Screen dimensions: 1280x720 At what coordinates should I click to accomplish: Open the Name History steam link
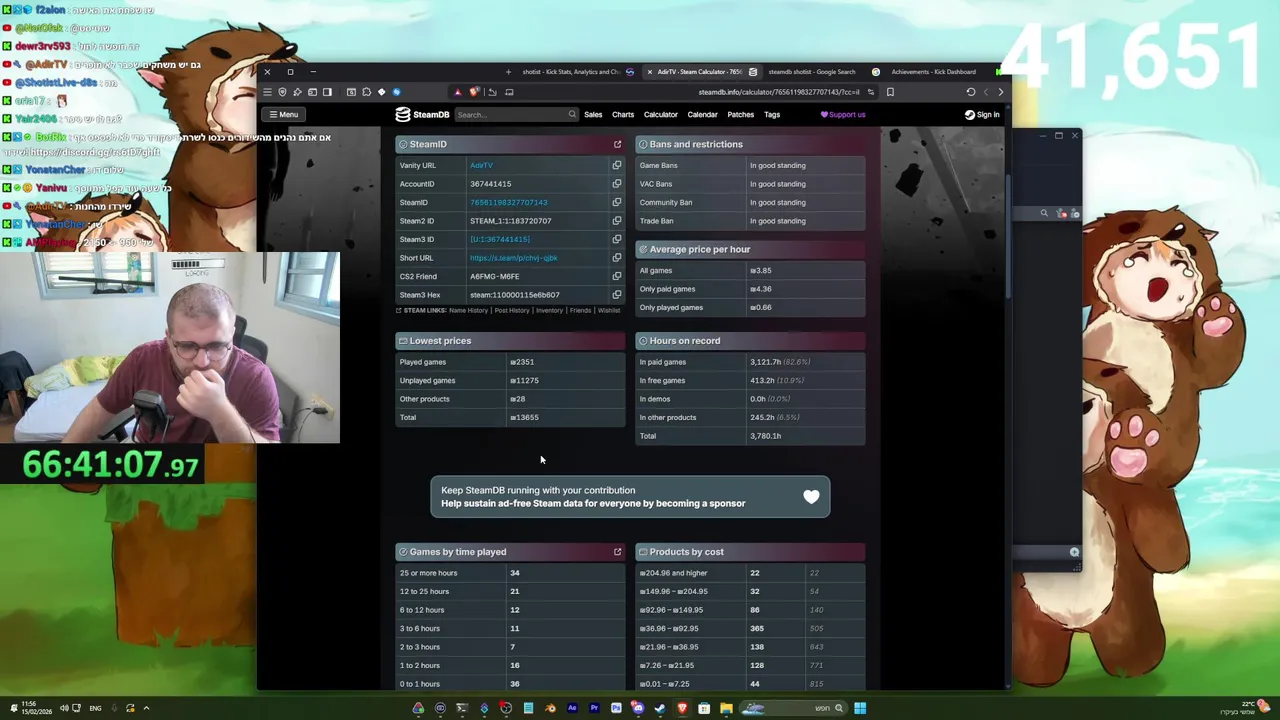(x=468, y=310)
